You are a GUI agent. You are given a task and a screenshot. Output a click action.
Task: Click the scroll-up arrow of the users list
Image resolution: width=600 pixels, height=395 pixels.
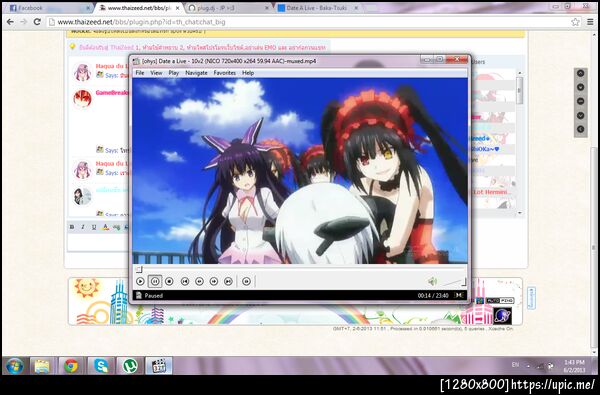click(x=520, y=73)
